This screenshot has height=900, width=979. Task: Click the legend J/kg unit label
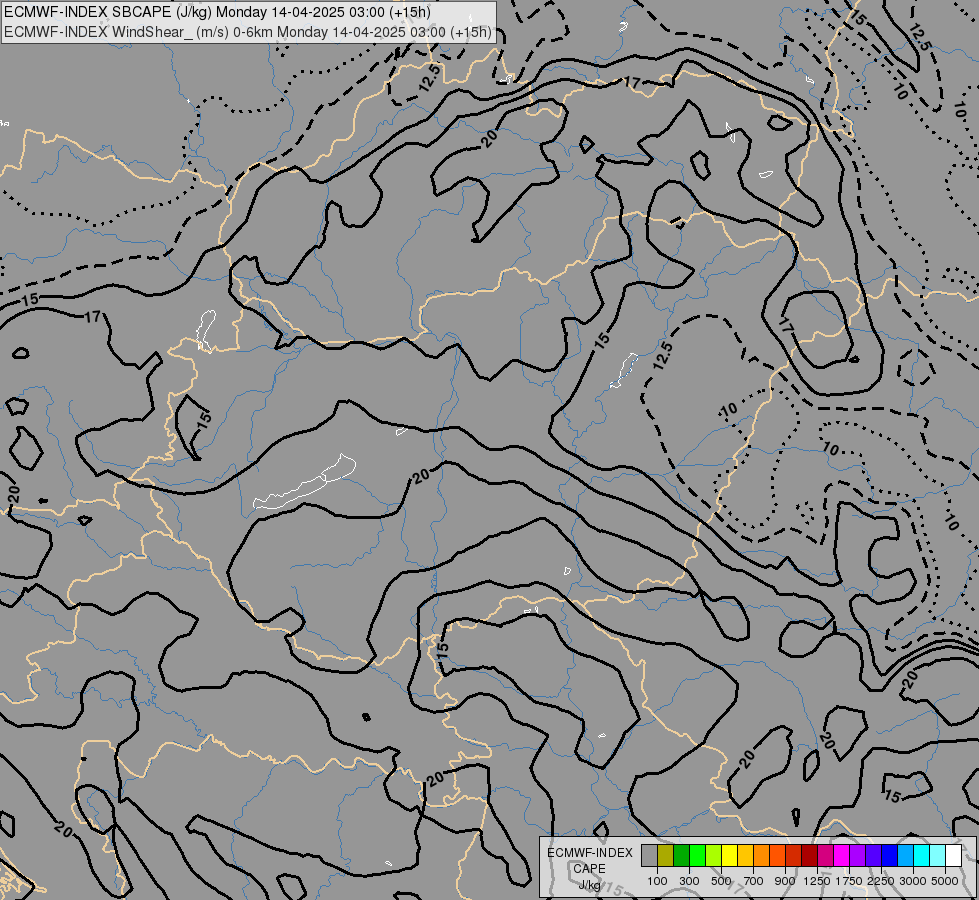(x=589, y=885)
